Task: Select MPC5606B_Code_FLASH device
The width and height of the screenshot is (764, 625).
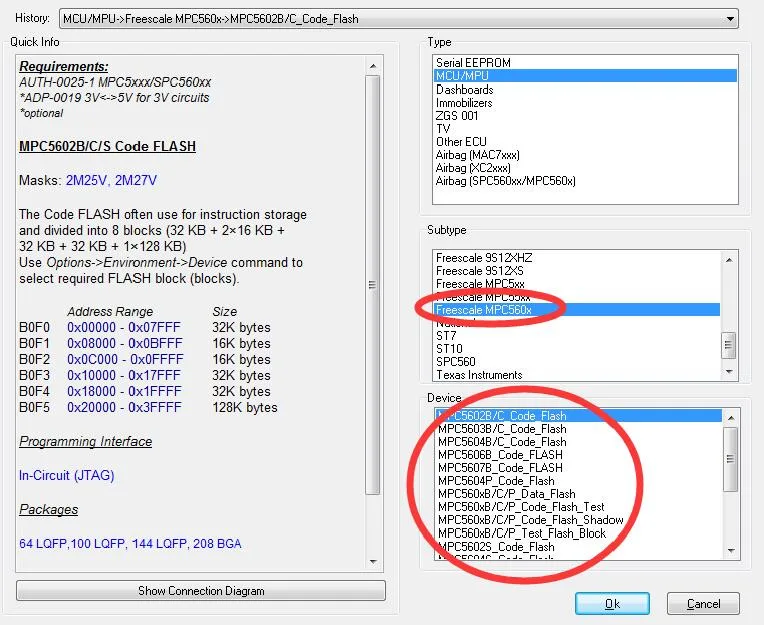Action: [x=578, y=455]
